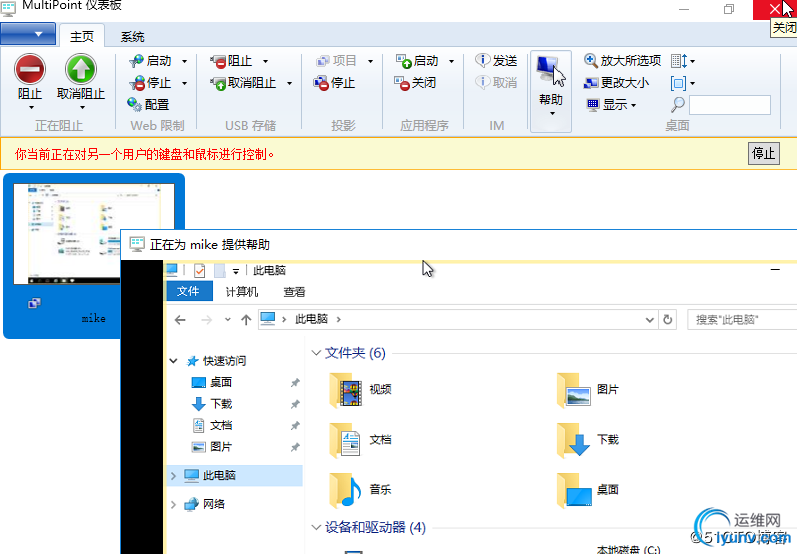Open dropdown arrow beside 项目
The image size is (797, 554).
click(371, 61)
